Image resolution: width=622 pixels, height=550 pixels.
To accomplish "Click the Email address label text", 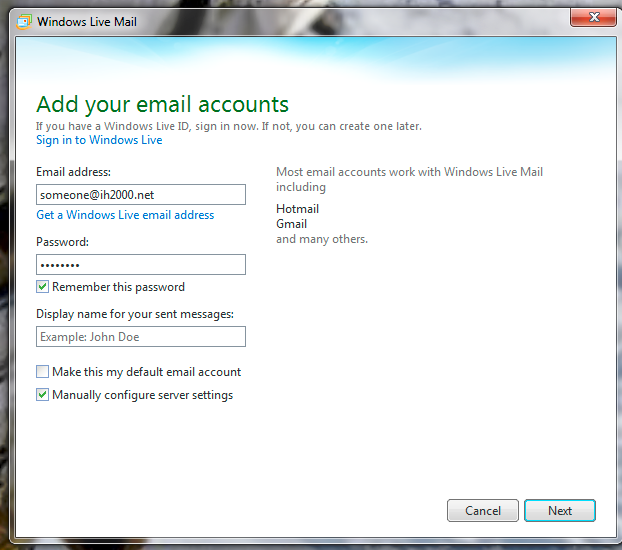I will click(73, 172).
